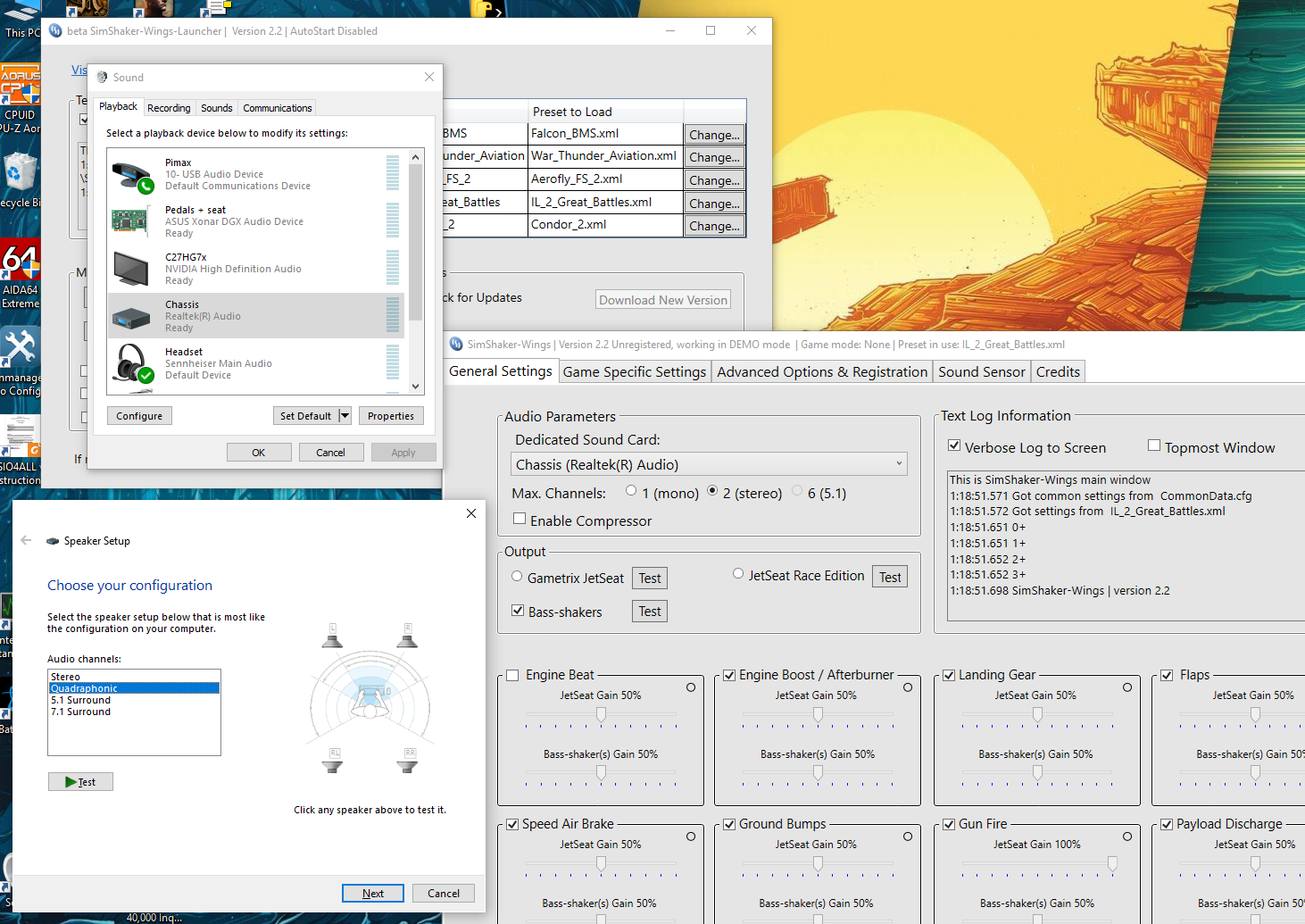This screenshot has width=1305, height=924.
Task: Open Advanced Options & Registration tab
Action: 822,371
